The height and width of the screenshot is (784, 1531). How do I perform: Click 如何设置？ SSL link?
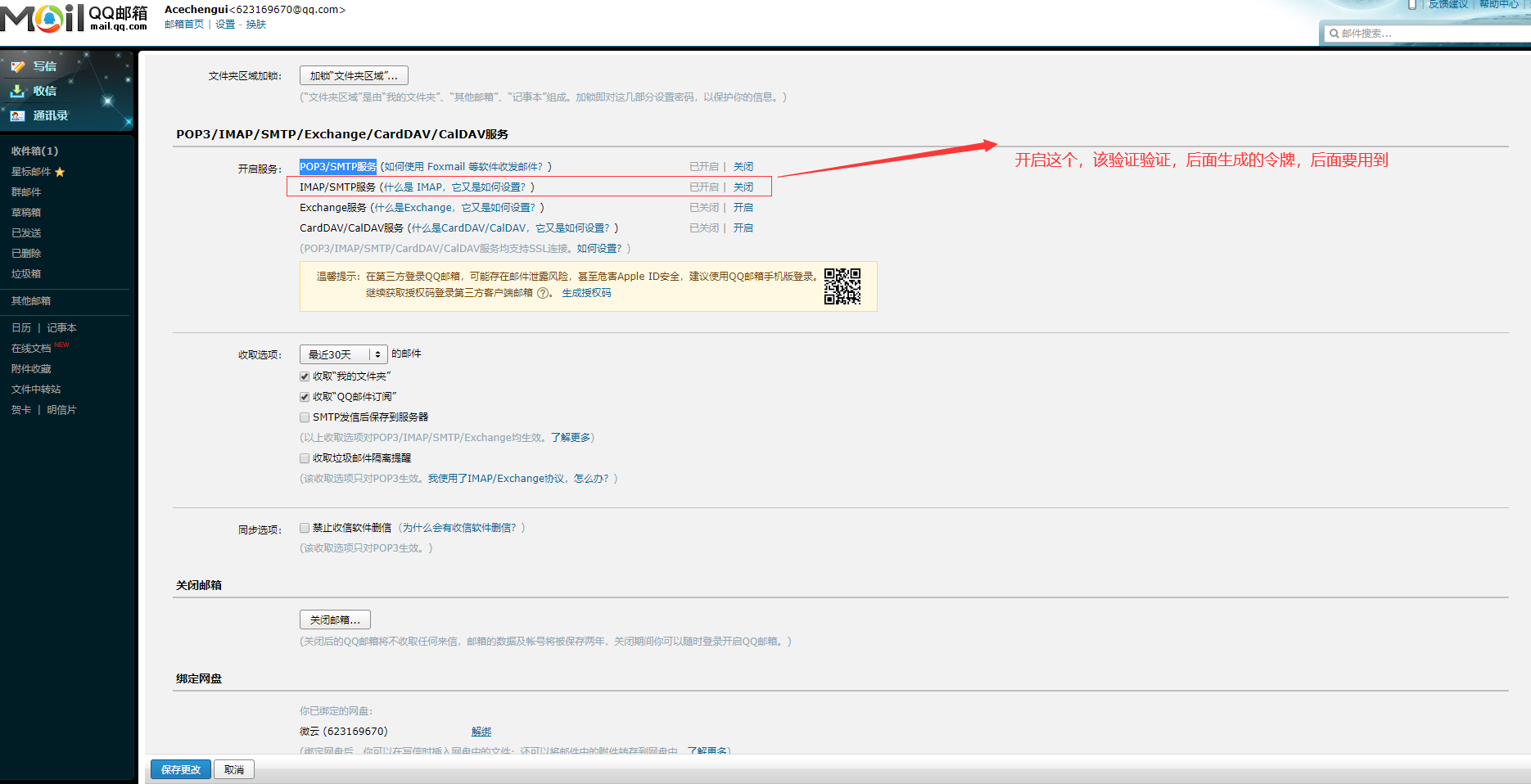pos(599,249)
